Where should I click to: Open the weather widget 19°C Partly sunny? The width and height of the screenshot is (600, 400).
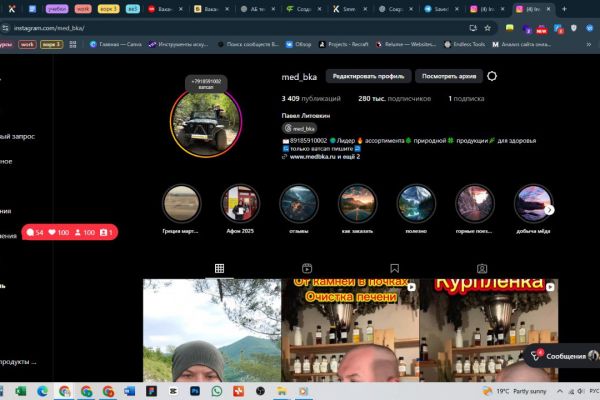515,391
